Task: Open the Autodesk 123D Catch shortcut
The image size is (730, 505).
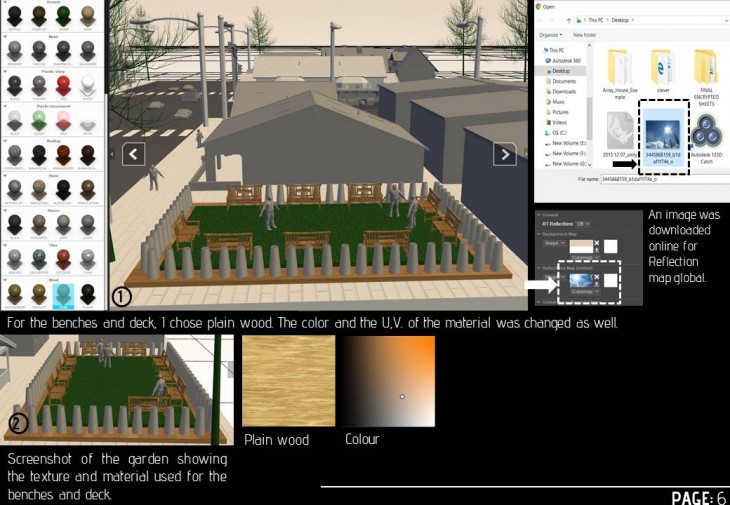Action: click(x=706, y=133)
